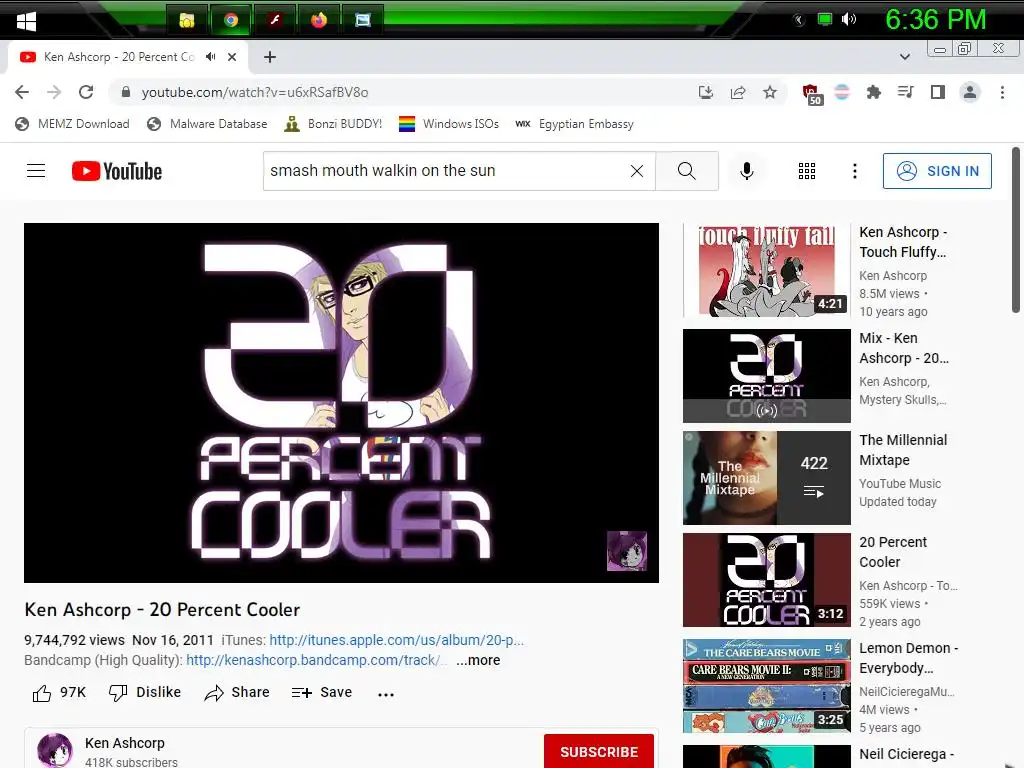This screenshot has height=768, width=1024.
Task: Click the Chrome icon in the taskbar
Action: coord(231,20)
